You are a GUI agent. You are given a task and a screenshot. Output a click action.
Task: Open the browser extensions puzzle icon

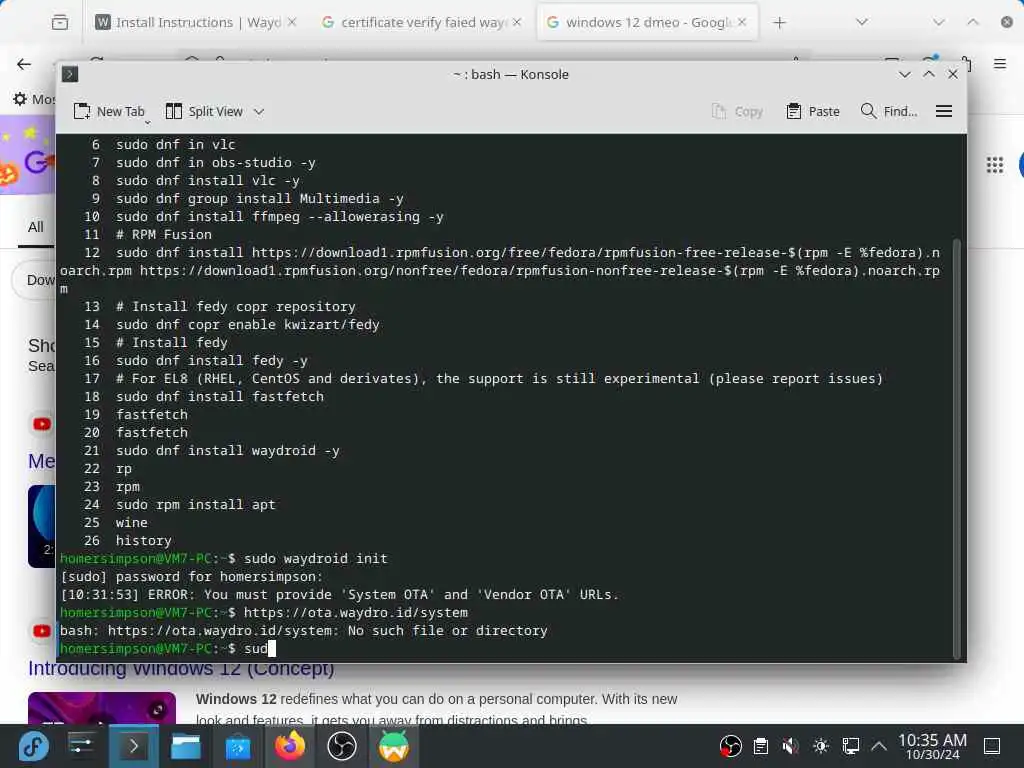point(965,64)
